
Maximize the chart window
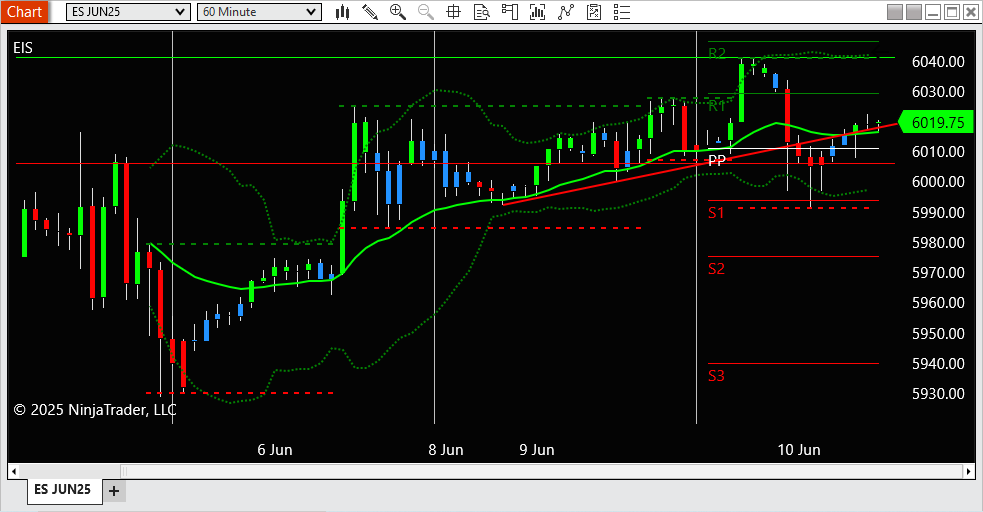[x=952, y=12]
